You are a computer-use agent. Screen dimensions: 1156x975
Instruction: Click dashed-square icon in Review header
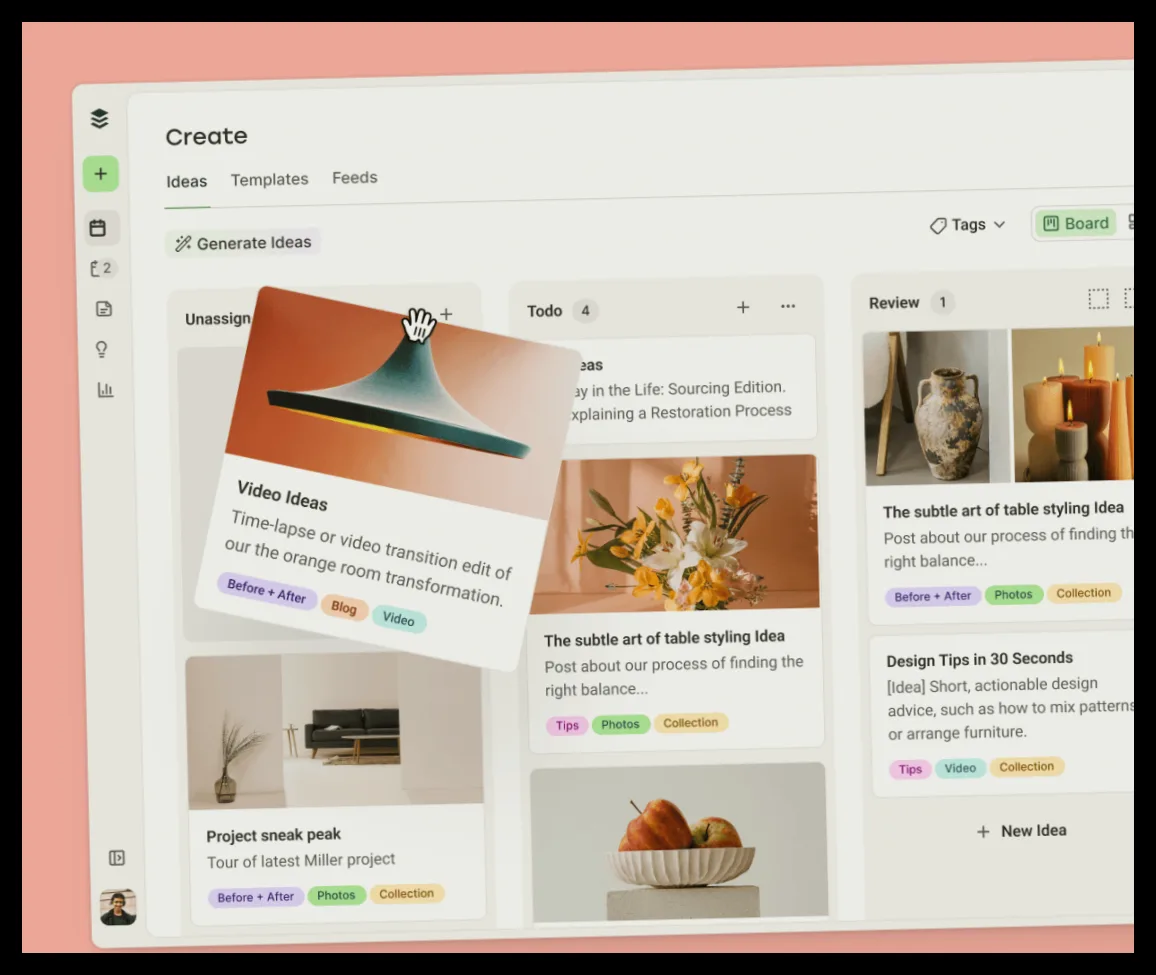click(x=1098, y=299)
